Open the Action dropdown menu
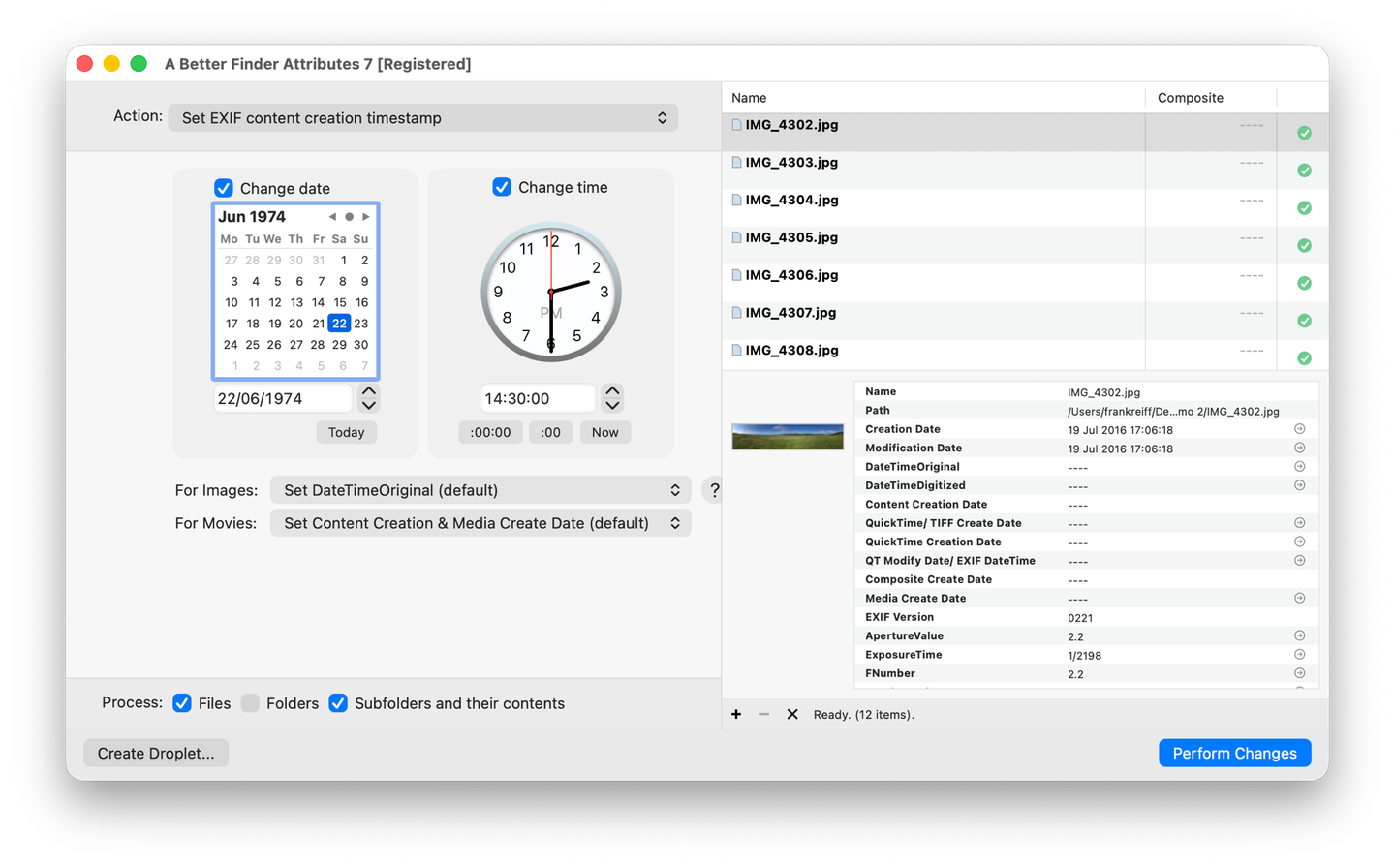The image size is (1395, 868). (423, 118)
